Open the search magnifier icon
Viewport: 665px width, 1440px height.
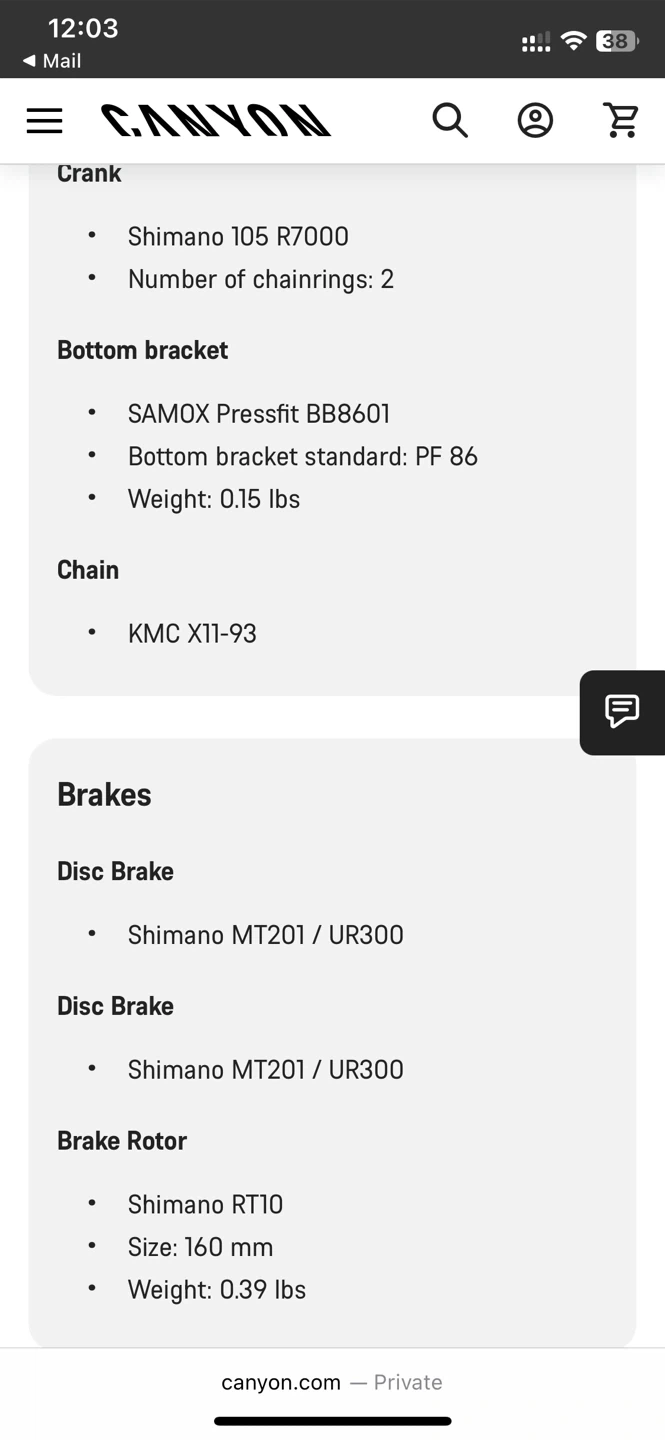(x=450, y=121)
